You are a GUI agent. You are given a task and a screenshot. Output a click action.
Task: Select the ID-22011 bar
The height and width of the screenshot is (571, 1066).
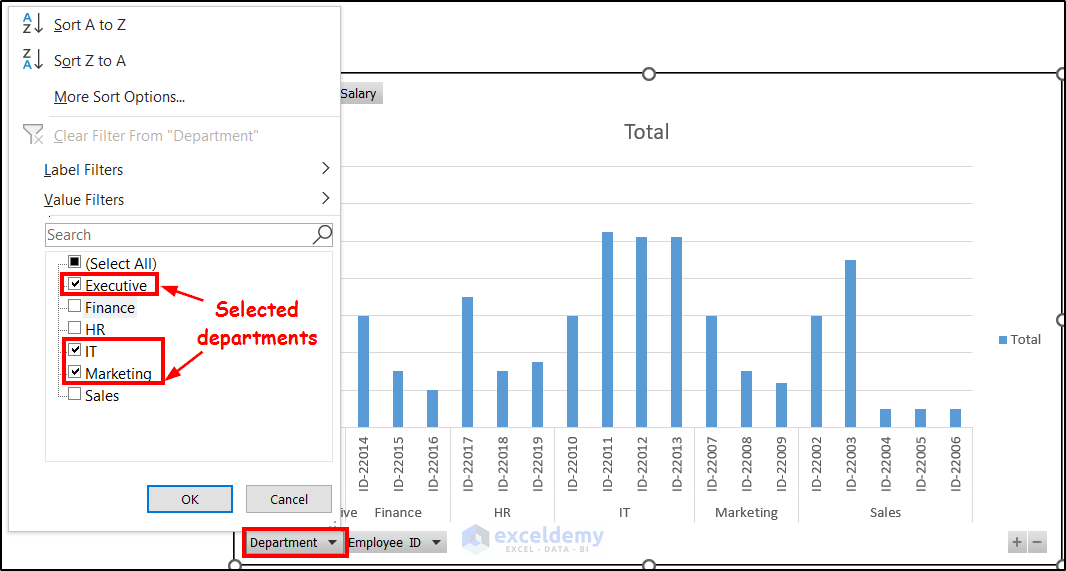(x=607, y=330)
